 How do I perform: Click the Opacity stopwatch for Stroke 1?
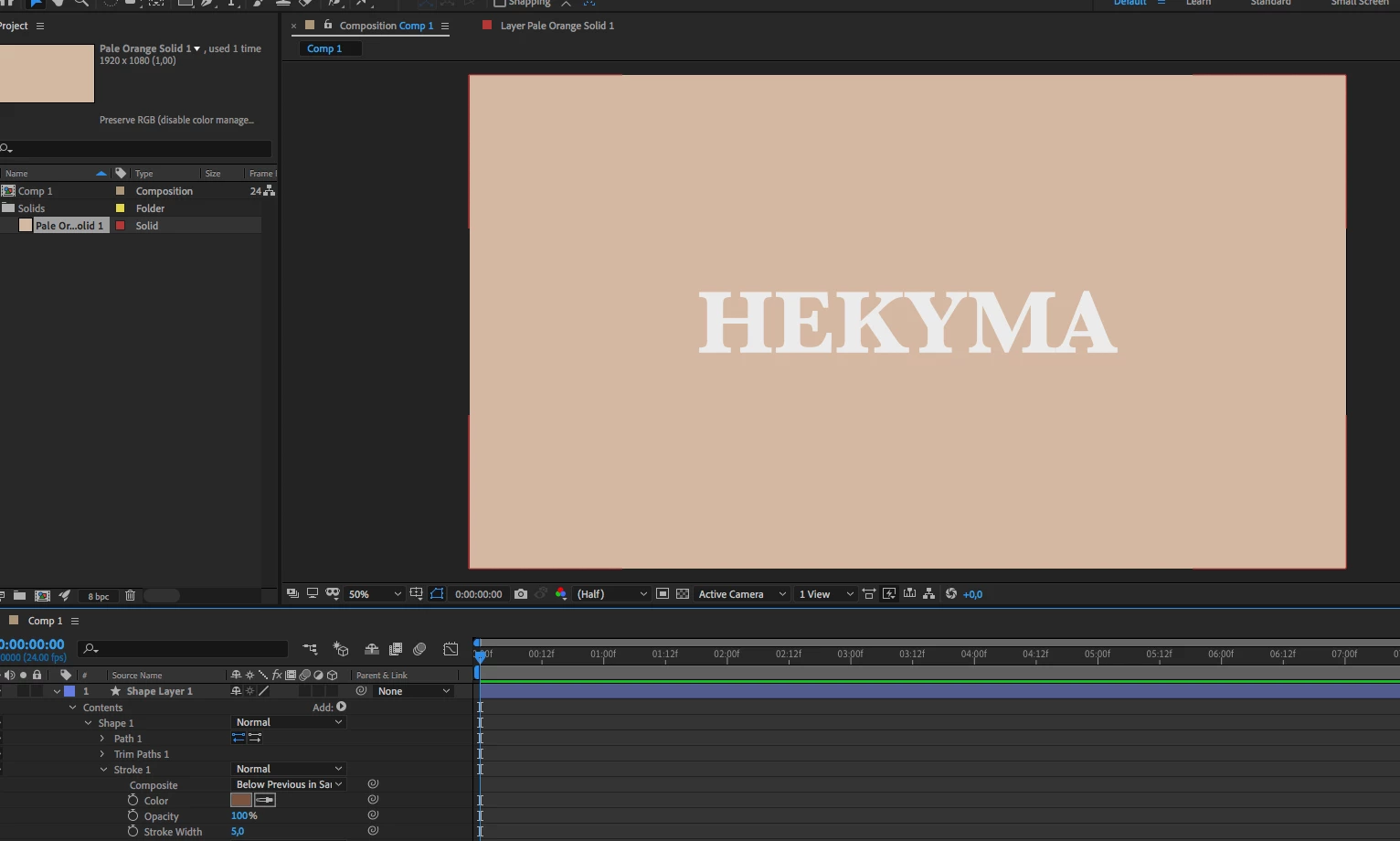click(x=133, y=815)
